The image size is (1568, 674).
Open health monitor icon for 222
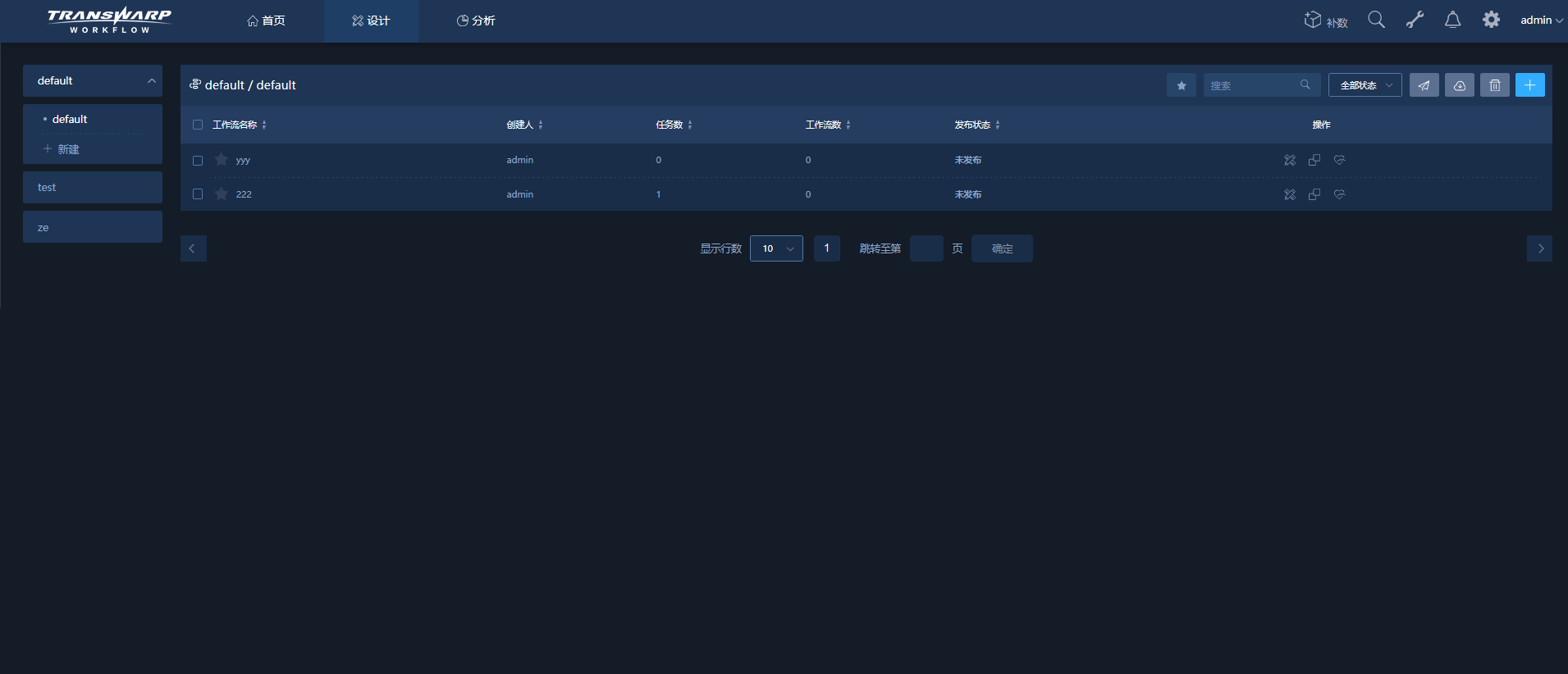coord(1339,194)
